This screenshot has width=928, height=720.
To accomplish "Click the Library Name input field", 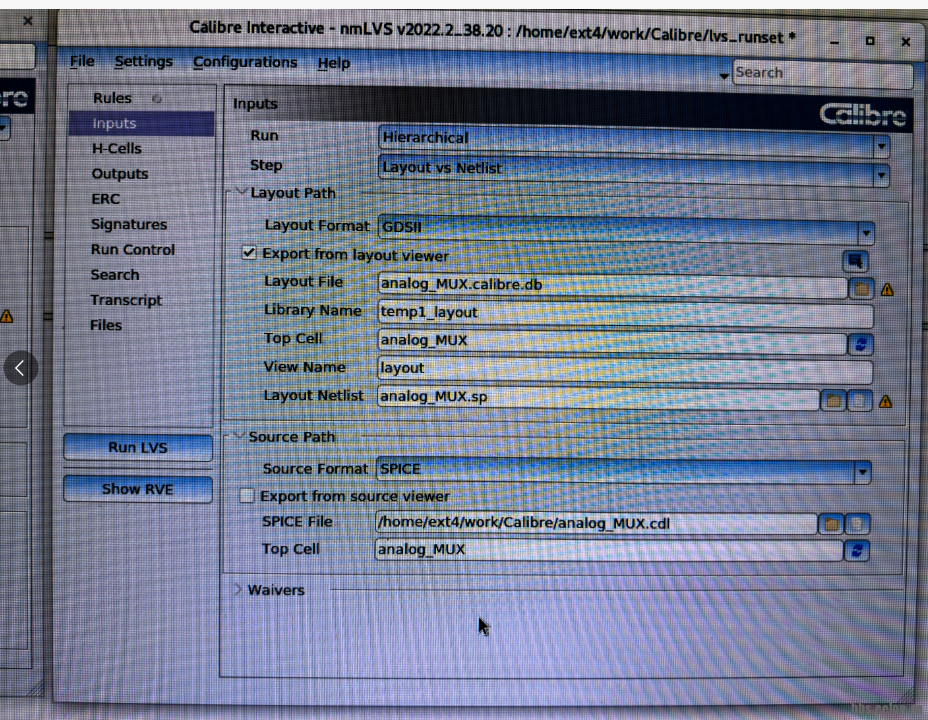I will [x=624, y=313].
